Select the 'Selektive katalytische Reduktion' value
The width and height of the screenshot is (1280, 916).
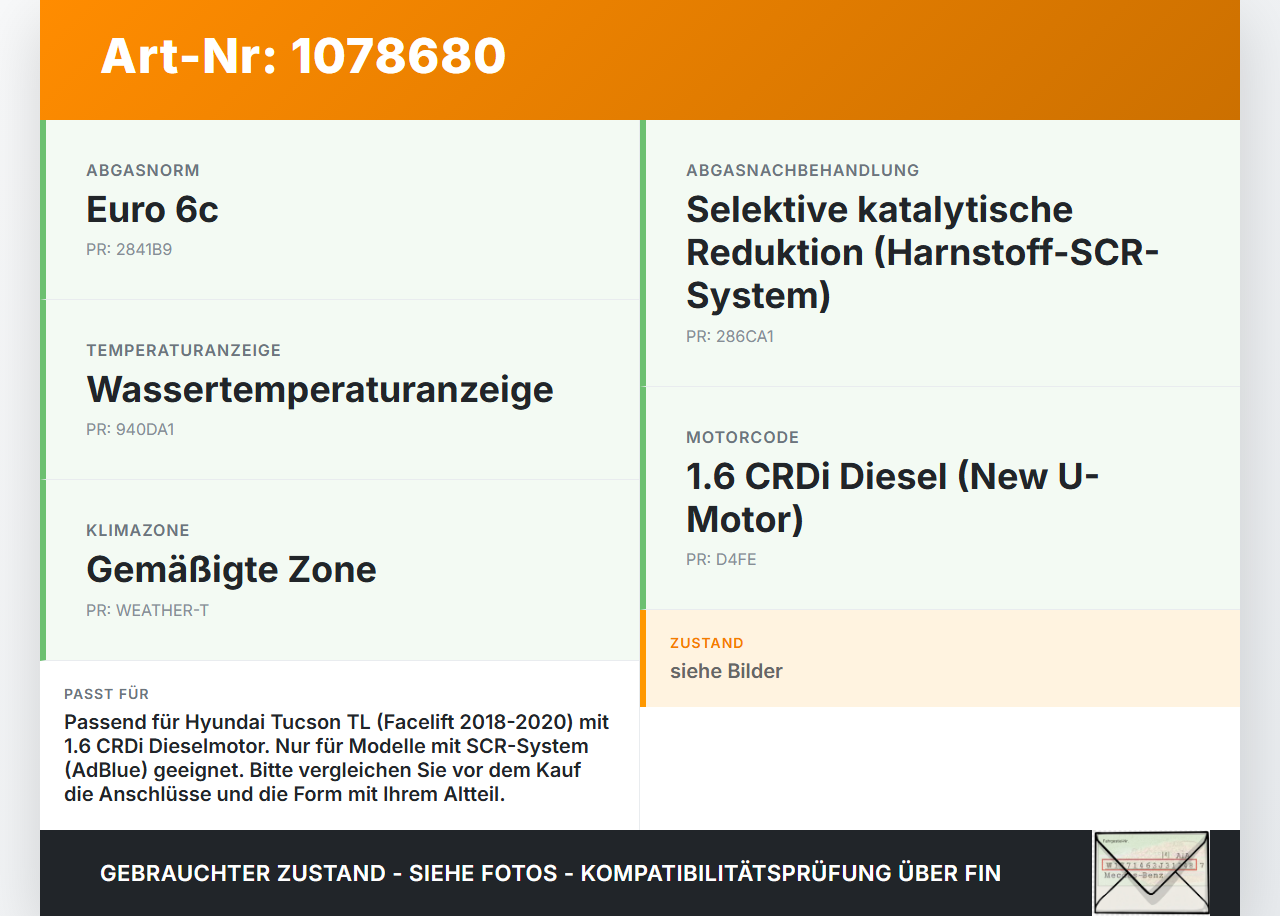point(922,252)
